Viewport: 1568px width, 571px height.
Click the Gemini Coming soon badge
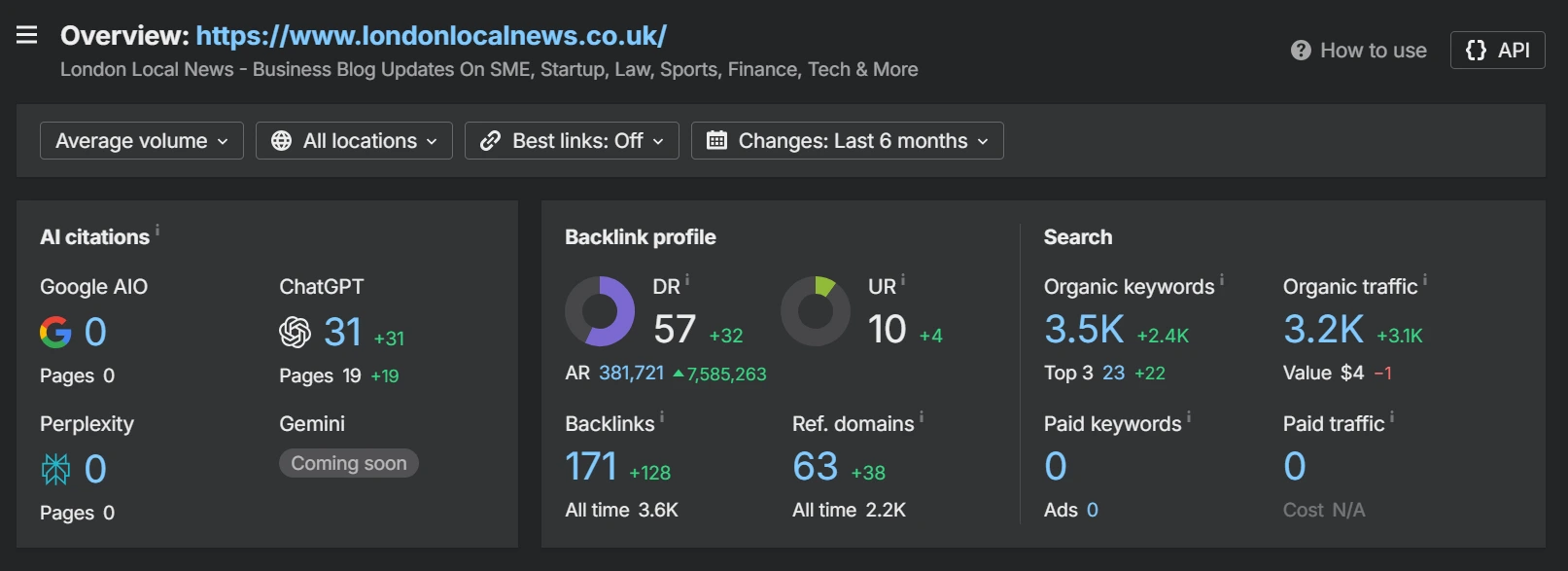pos(349,463)
